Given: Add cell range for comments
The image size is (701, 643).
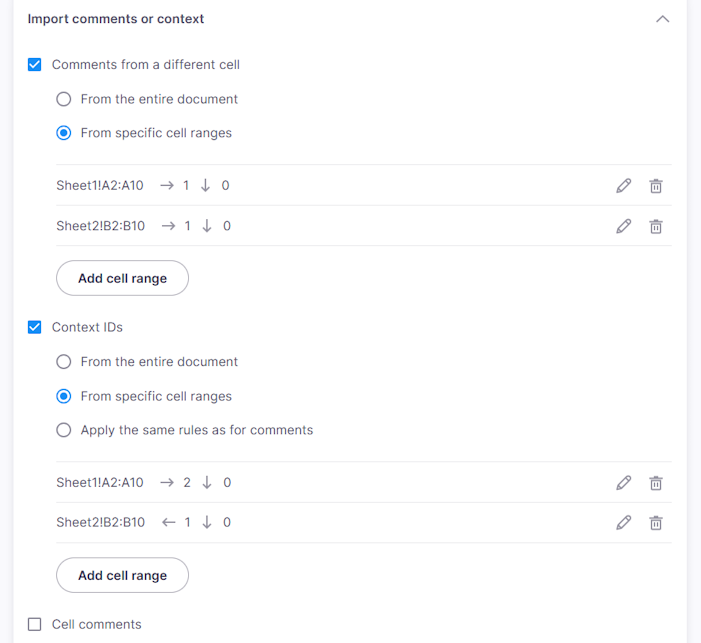Looking at the screenshot, I should click(x=122, y=278).
